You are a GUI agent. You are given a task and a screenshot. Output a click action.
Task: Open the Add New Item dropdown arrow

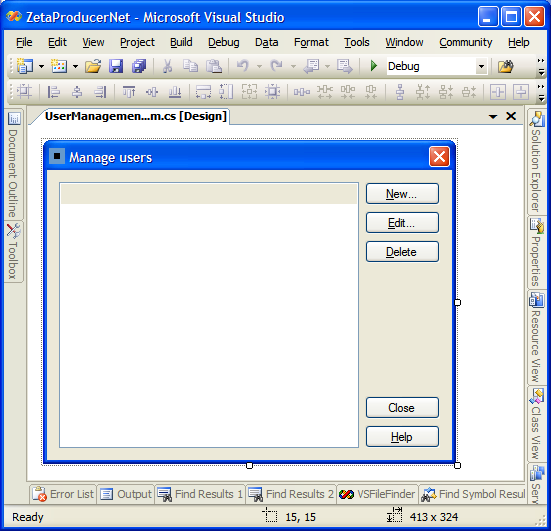click(76, 66)
